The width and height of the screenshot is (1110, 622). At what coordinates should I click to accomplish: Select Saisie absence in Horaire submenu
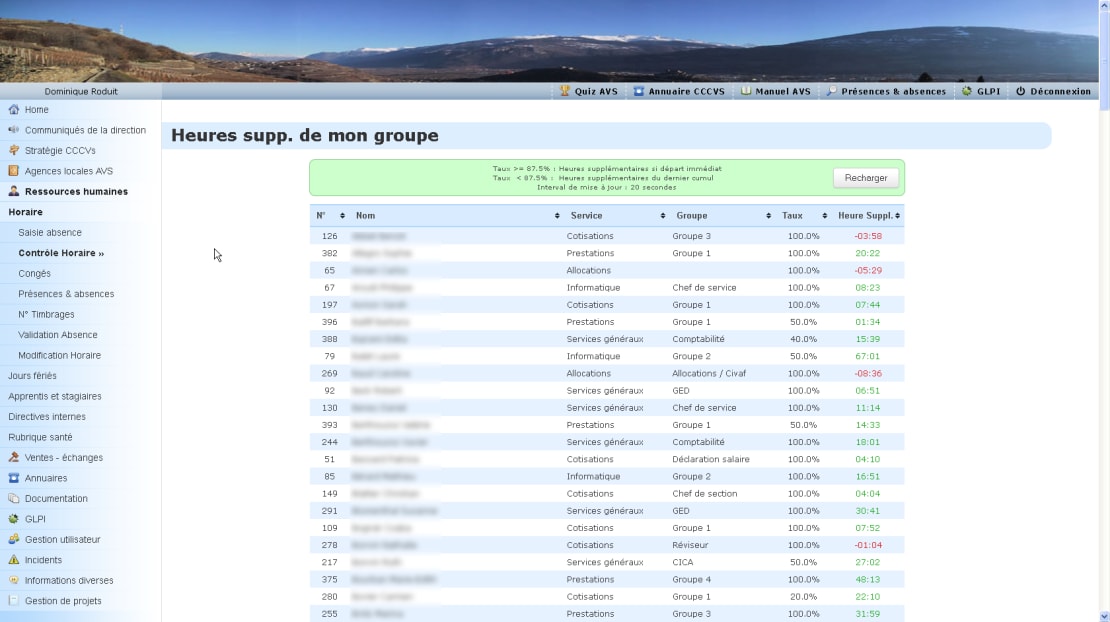(x=50, y=232)
